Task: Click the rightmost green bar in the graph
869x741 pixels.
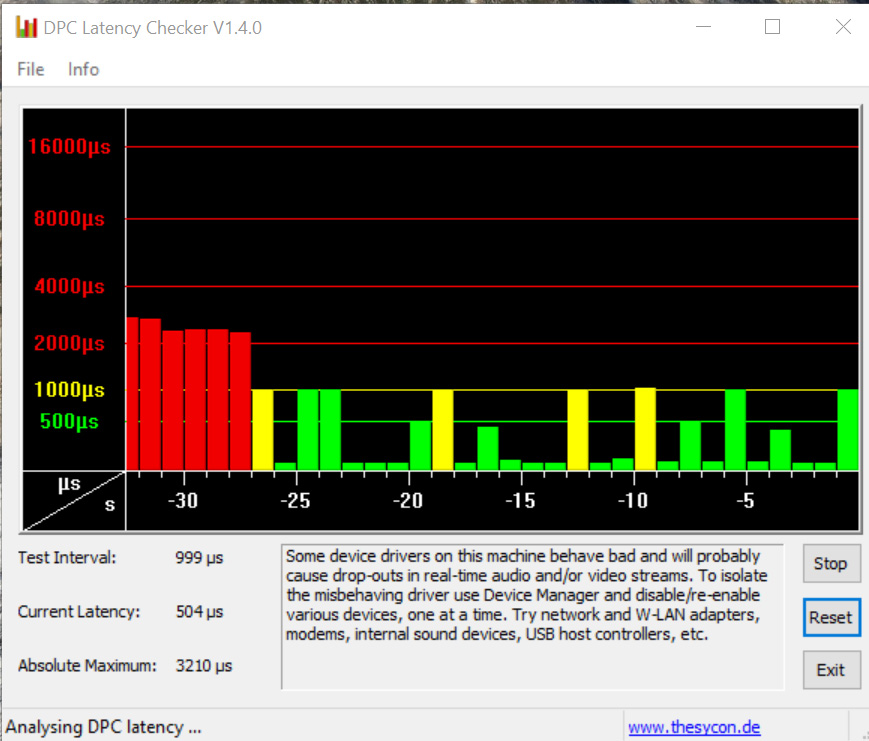Action: pyautogui.click(x=848, y=430)
